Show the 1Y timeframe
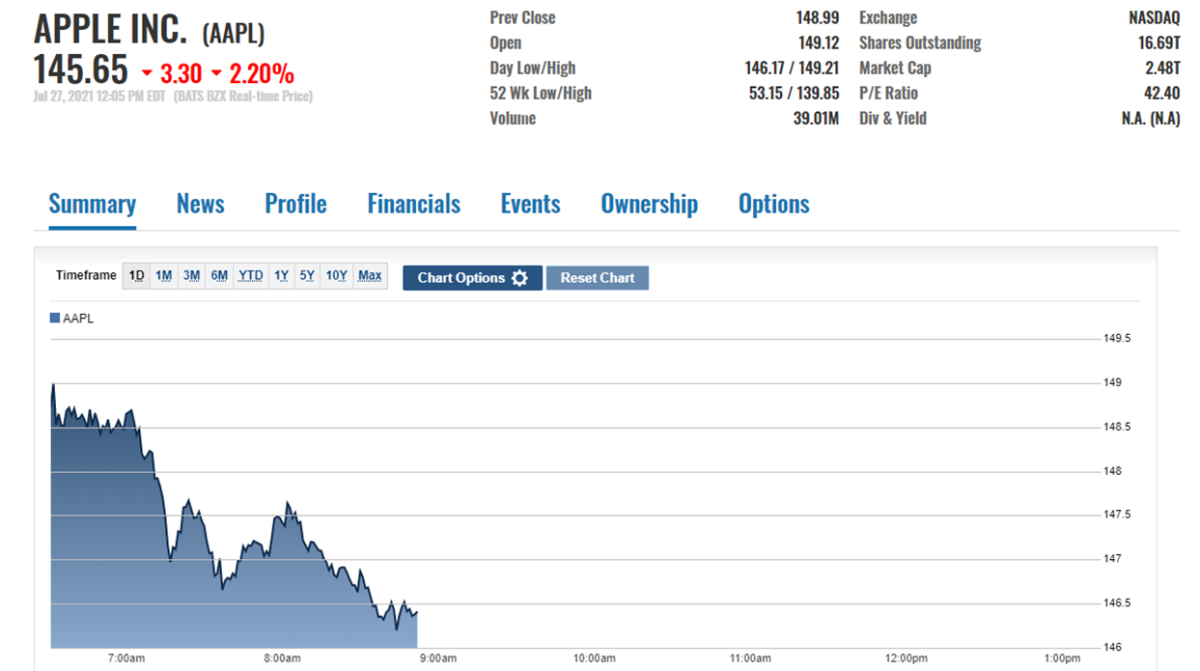This screenshot has width=1200, height=671. (281, 276)
